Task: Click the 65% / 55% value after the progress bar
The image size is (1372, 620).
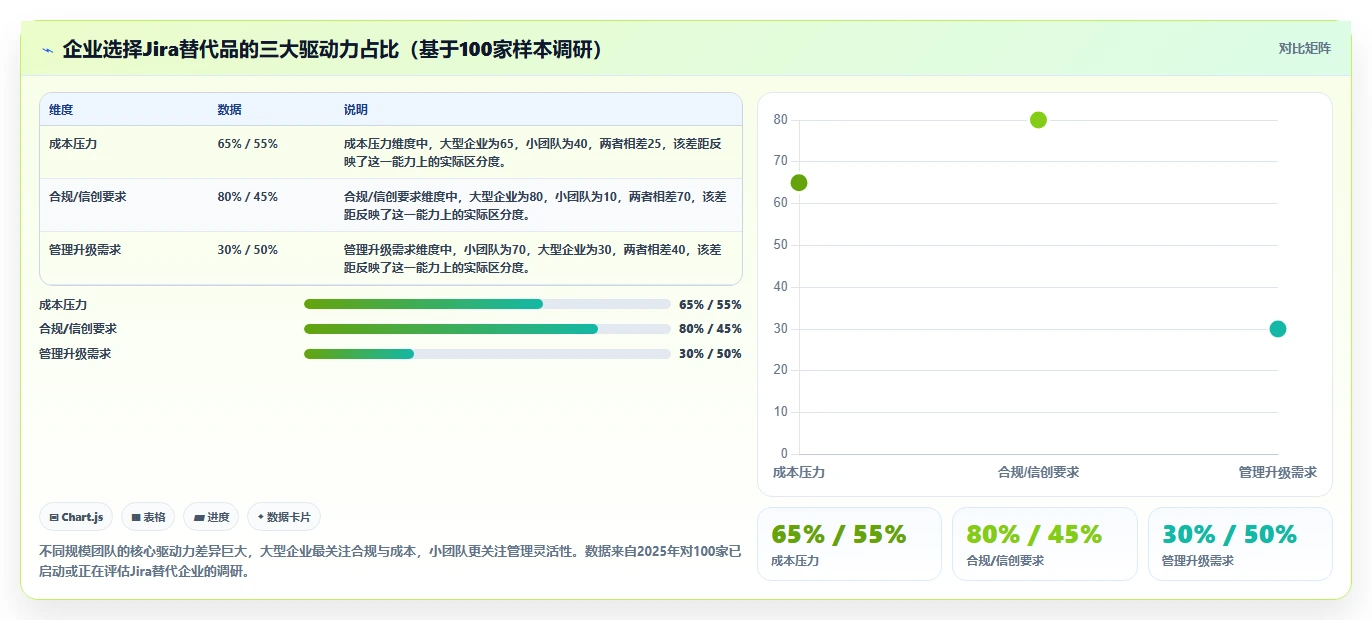Action: click(x=710, y=304)
